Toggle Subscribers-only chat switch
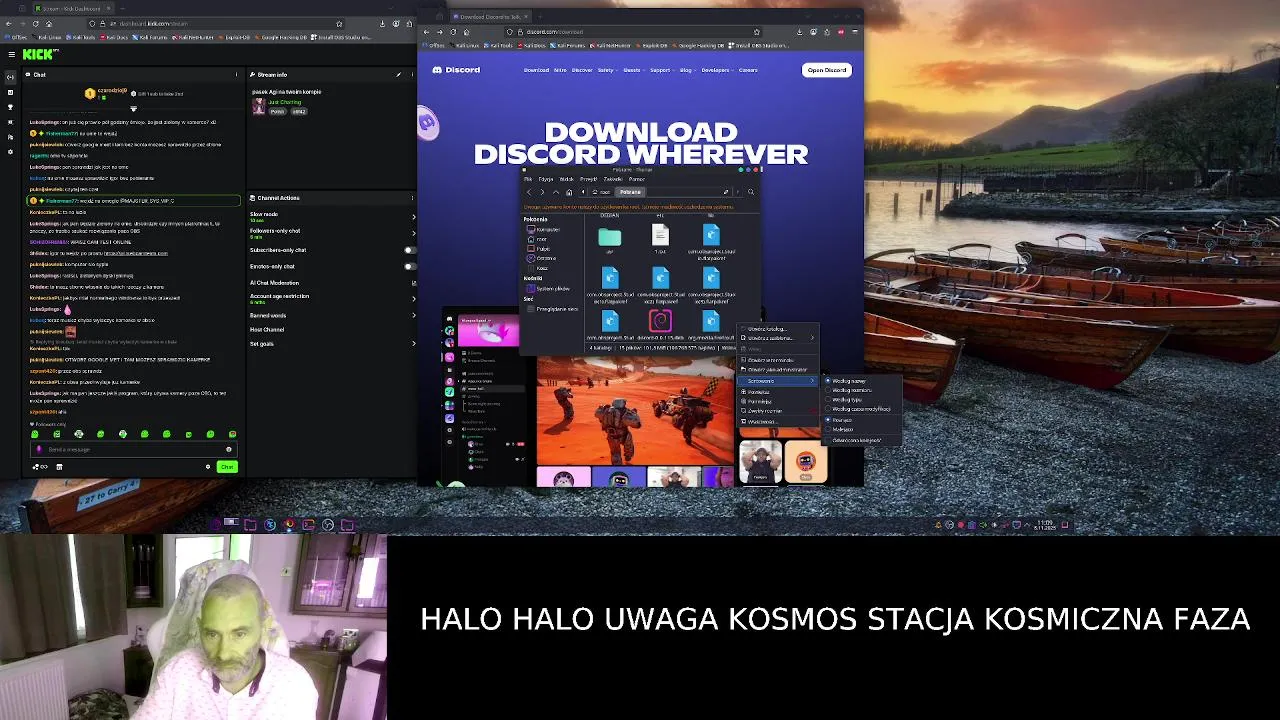 (409, 250)
